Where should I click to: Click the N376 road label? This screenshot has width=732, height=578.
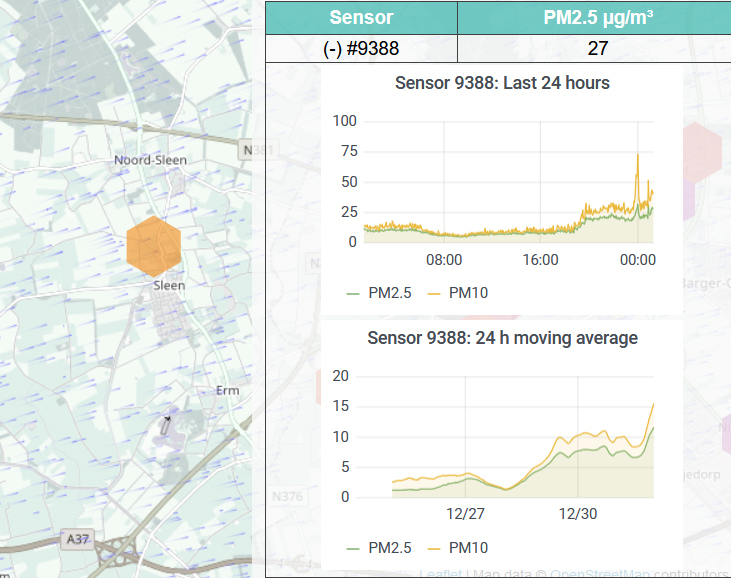[287, 496]
